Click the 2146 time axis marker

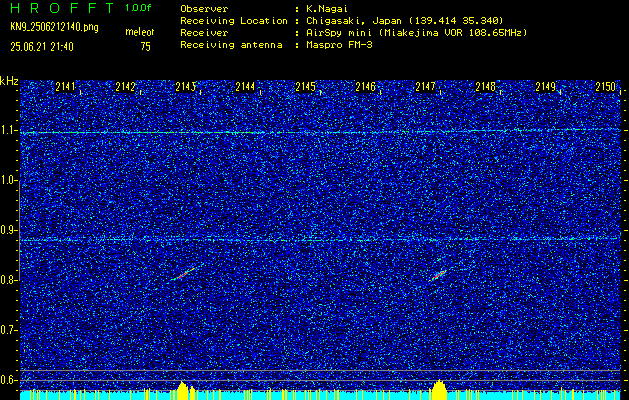365,87
